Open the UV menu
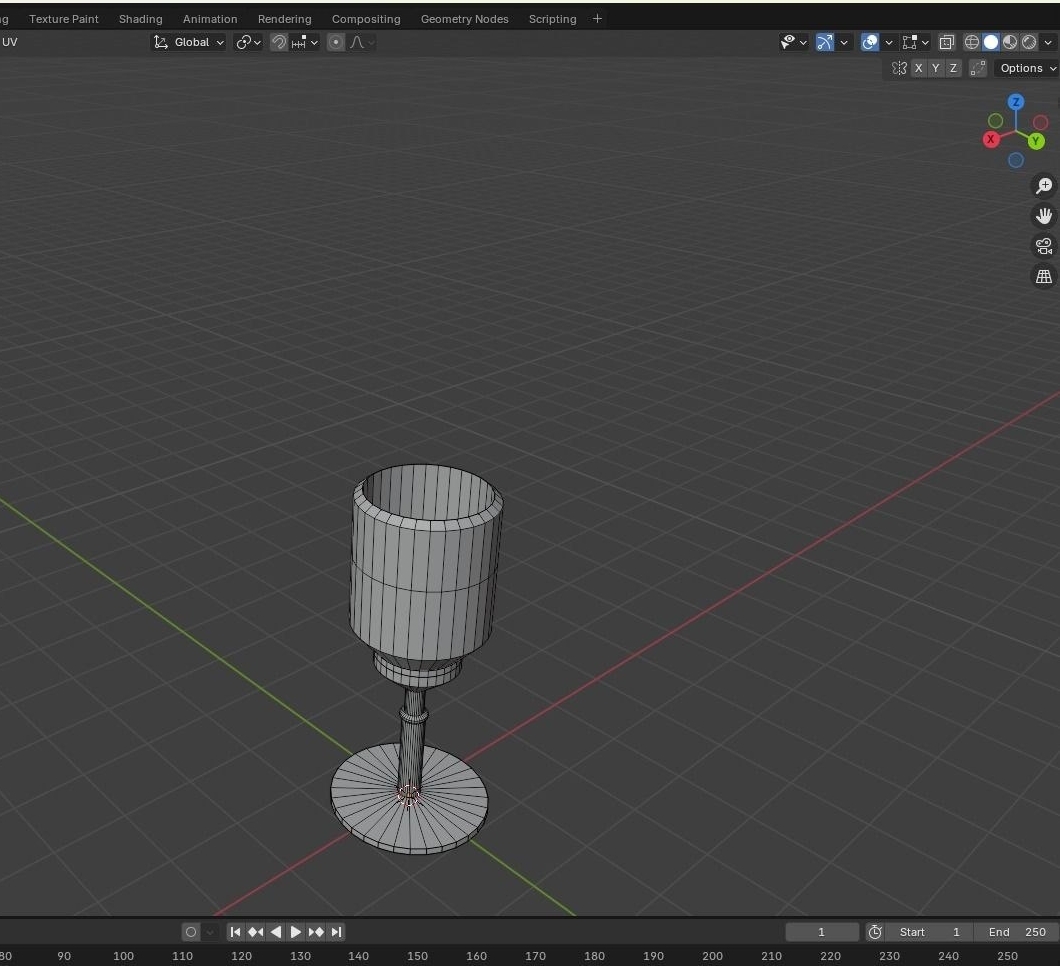1060x966 pixels. click(x=9, y=42)
